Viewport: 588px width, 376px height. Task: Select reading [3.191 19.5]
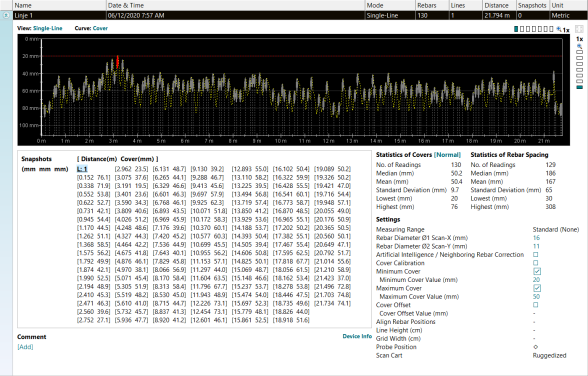(131, 186)
